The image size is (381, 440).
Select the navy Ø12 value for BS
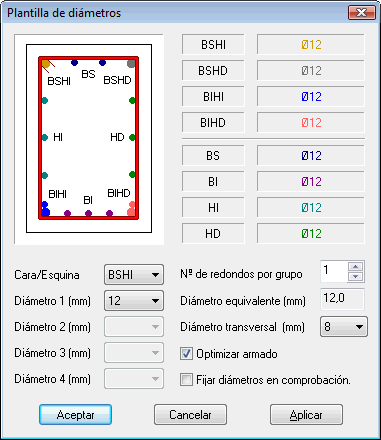pyautogui.click(x=311, y=155)
